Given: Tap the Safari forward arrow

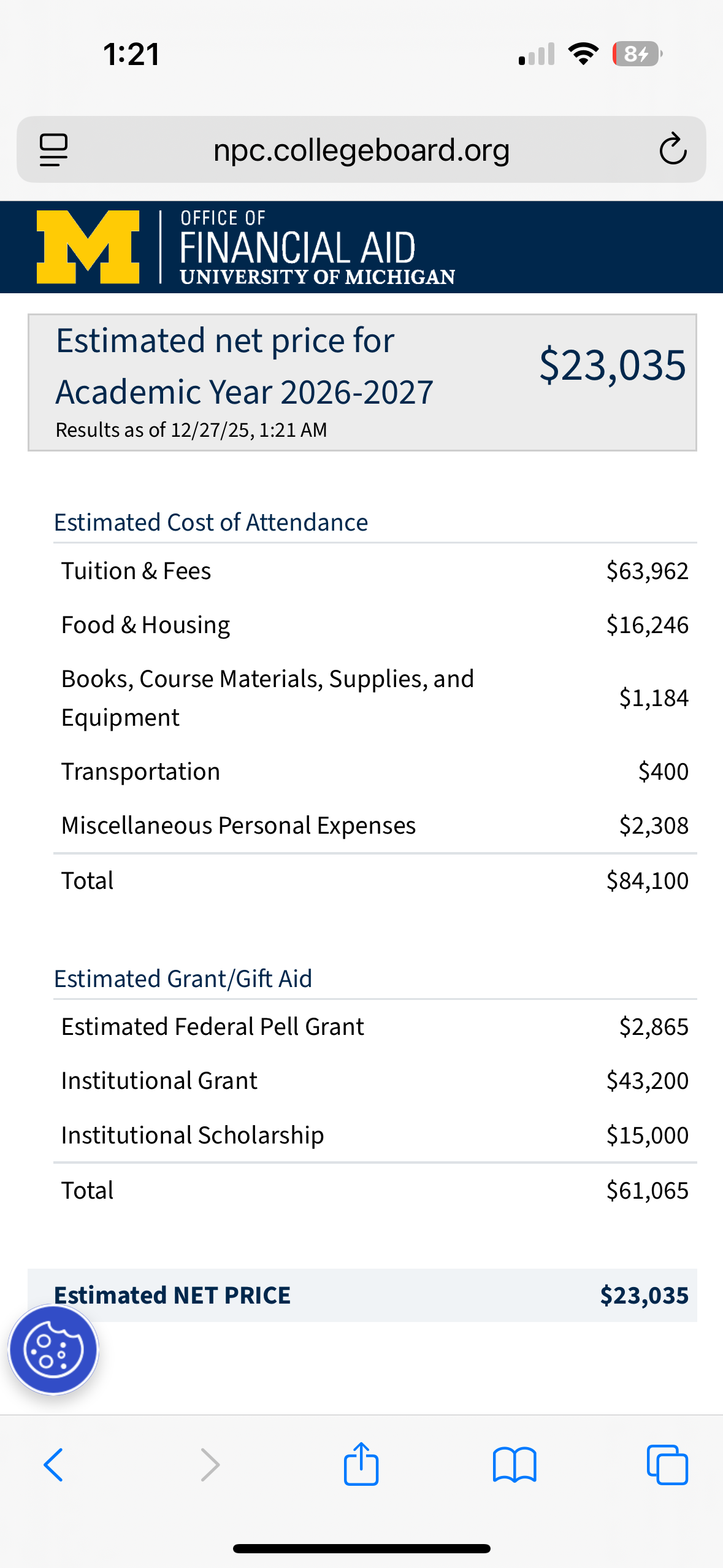Looking at the screenshot, I should [210, 1465].
